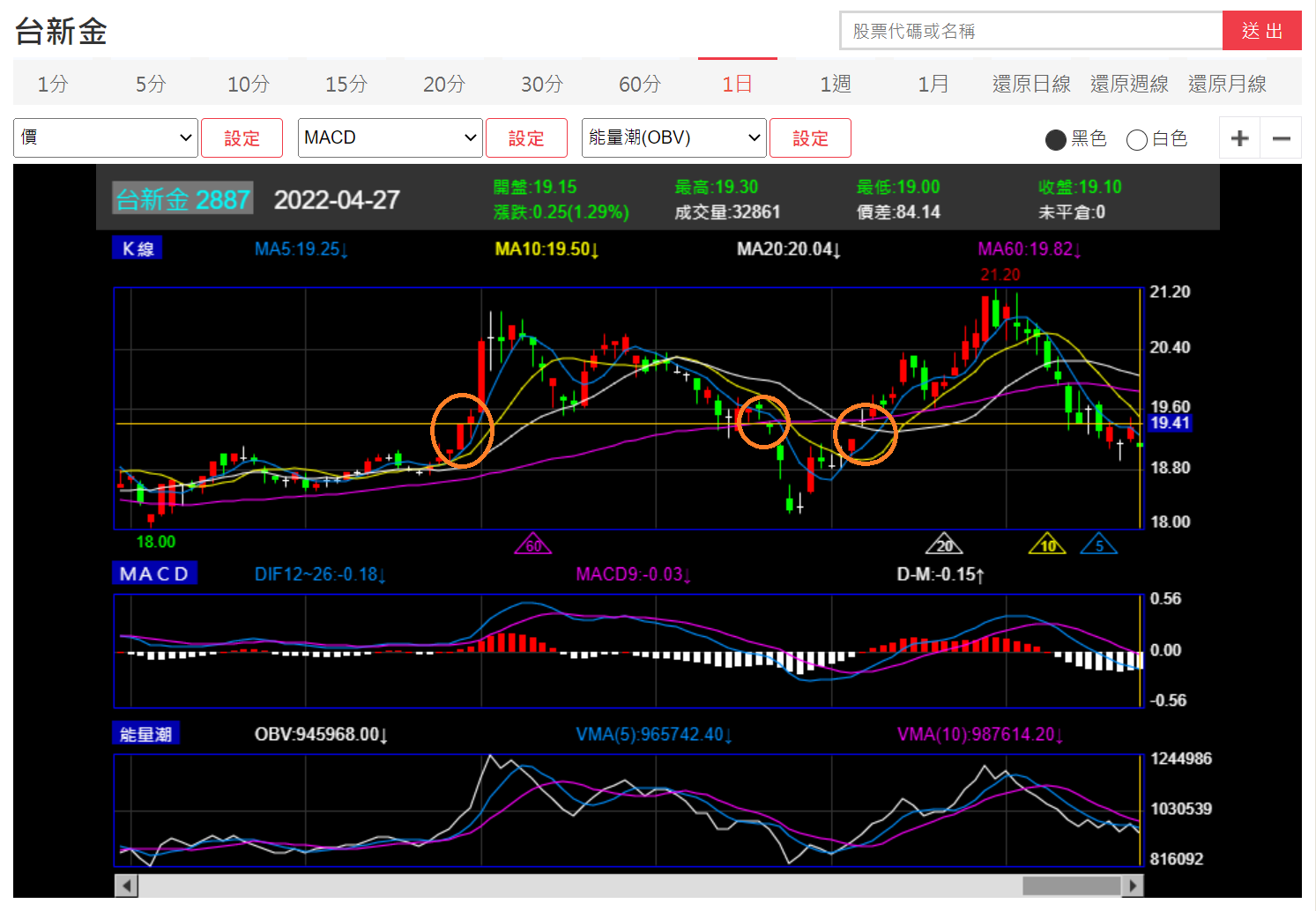Switch to the 20分 interval tab

pyautogui.click(x=444, y=84)
